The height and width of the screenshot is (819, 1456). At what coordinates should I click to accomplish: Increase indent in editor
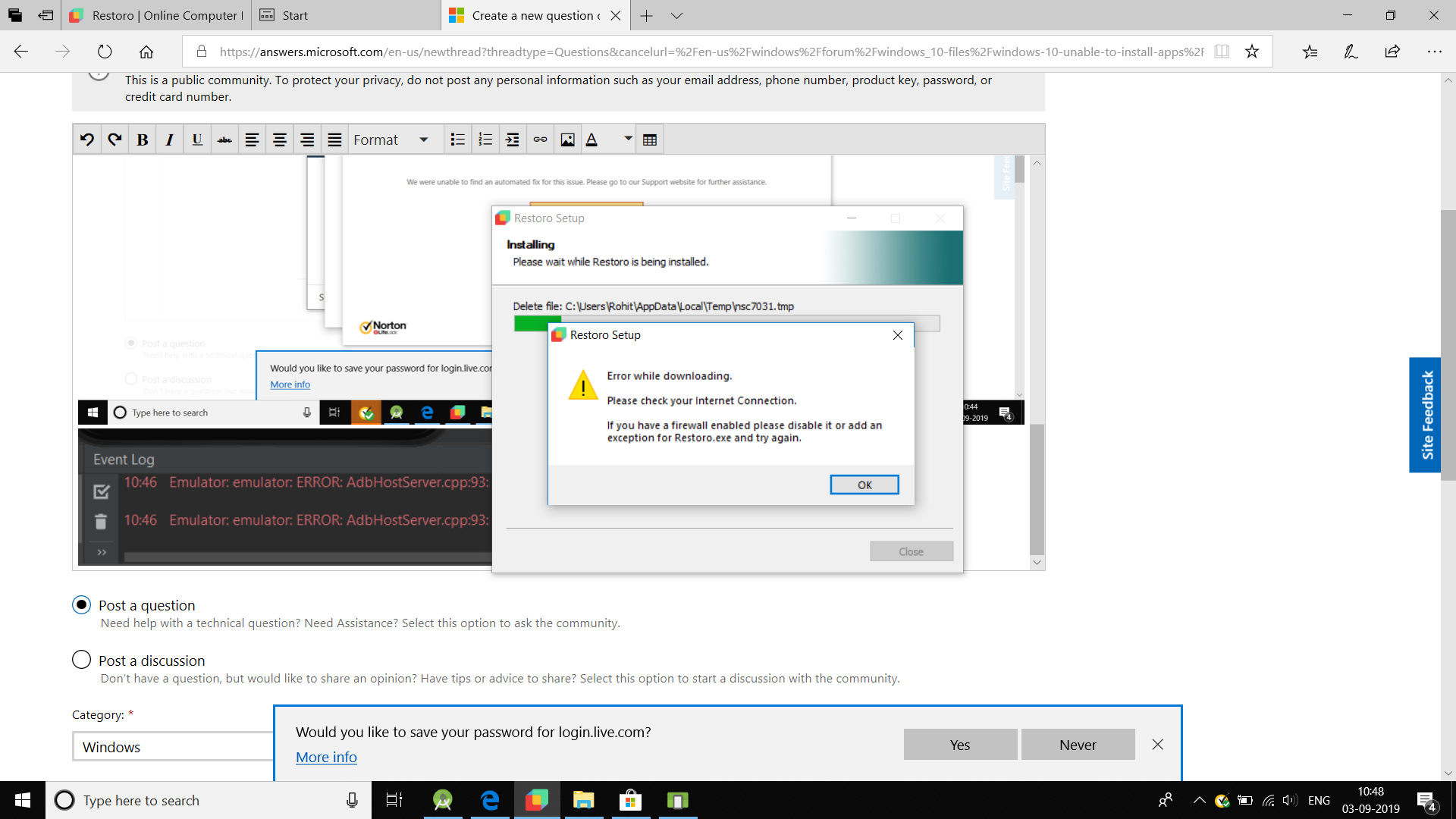[x=513, y=140]
